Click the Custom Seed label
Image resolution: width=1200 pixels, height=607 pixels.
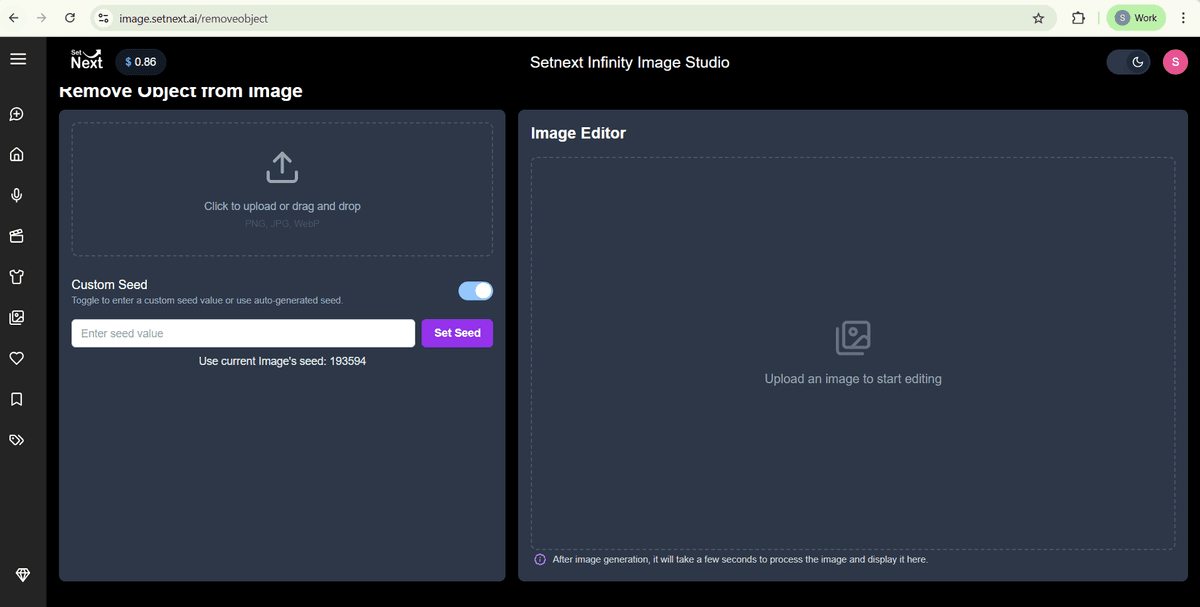click(x=110, y=285)
